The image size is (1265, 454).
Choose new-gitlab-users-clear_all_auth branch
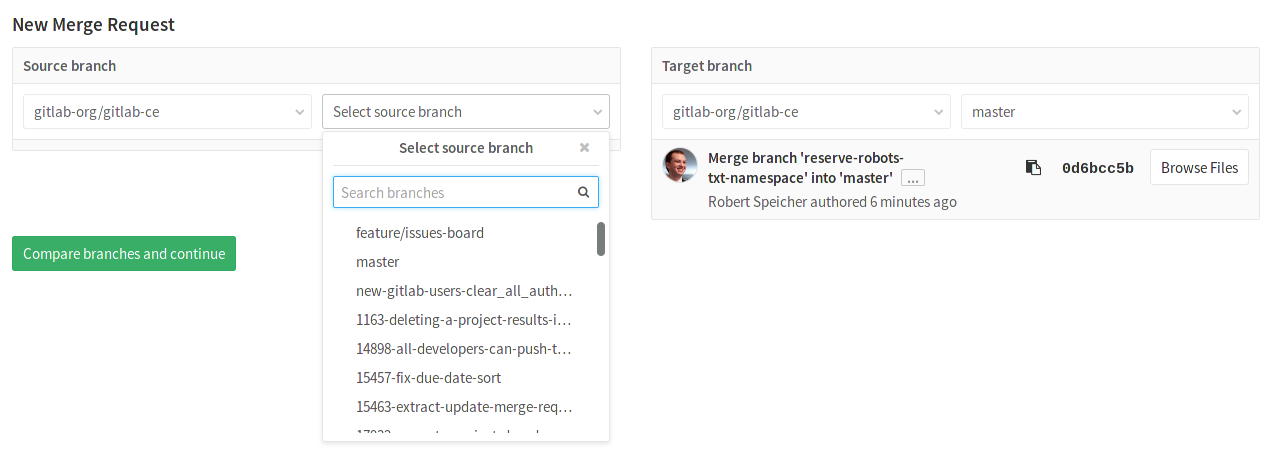point(464,291)
